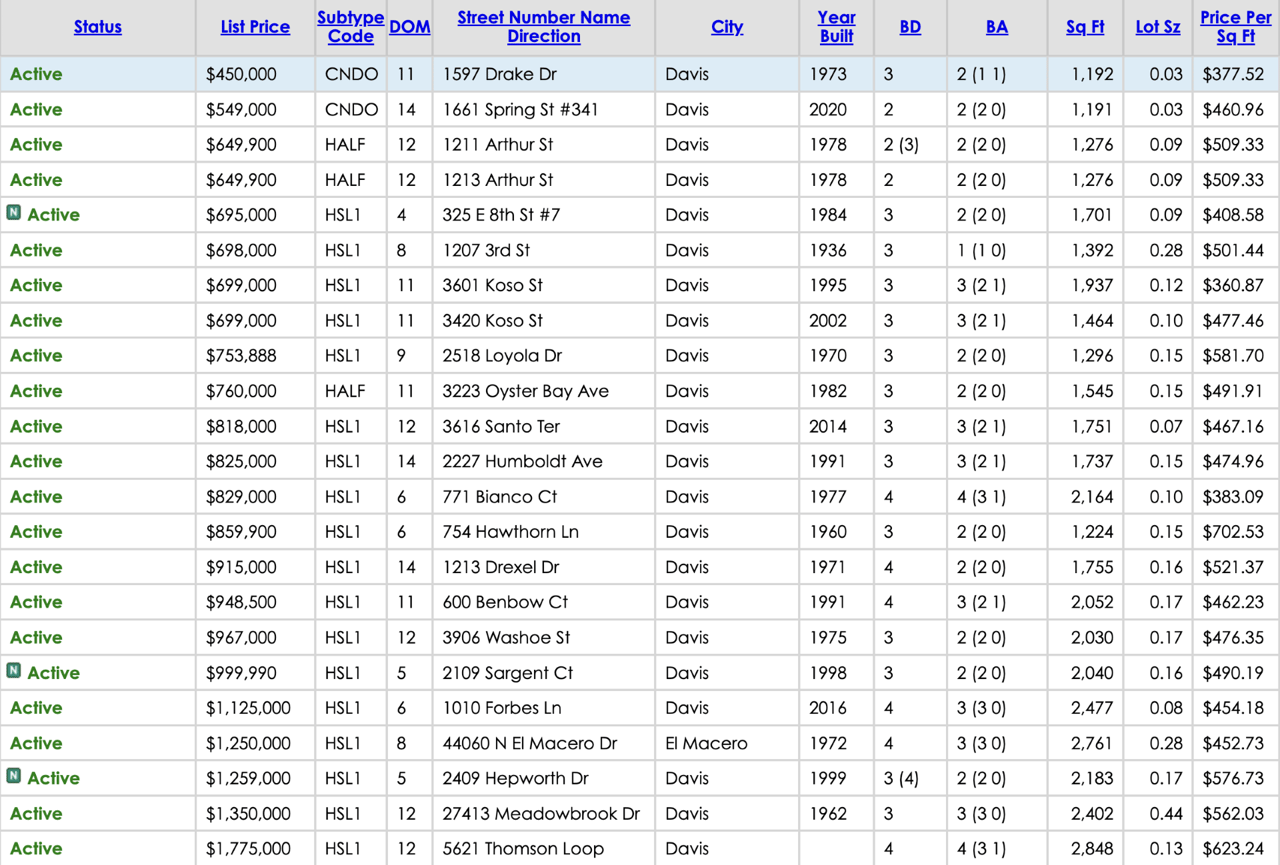This screenshot has width=1280, height=865.
Task: Select the $1,125,000 list price
Action: coord(248,708)
